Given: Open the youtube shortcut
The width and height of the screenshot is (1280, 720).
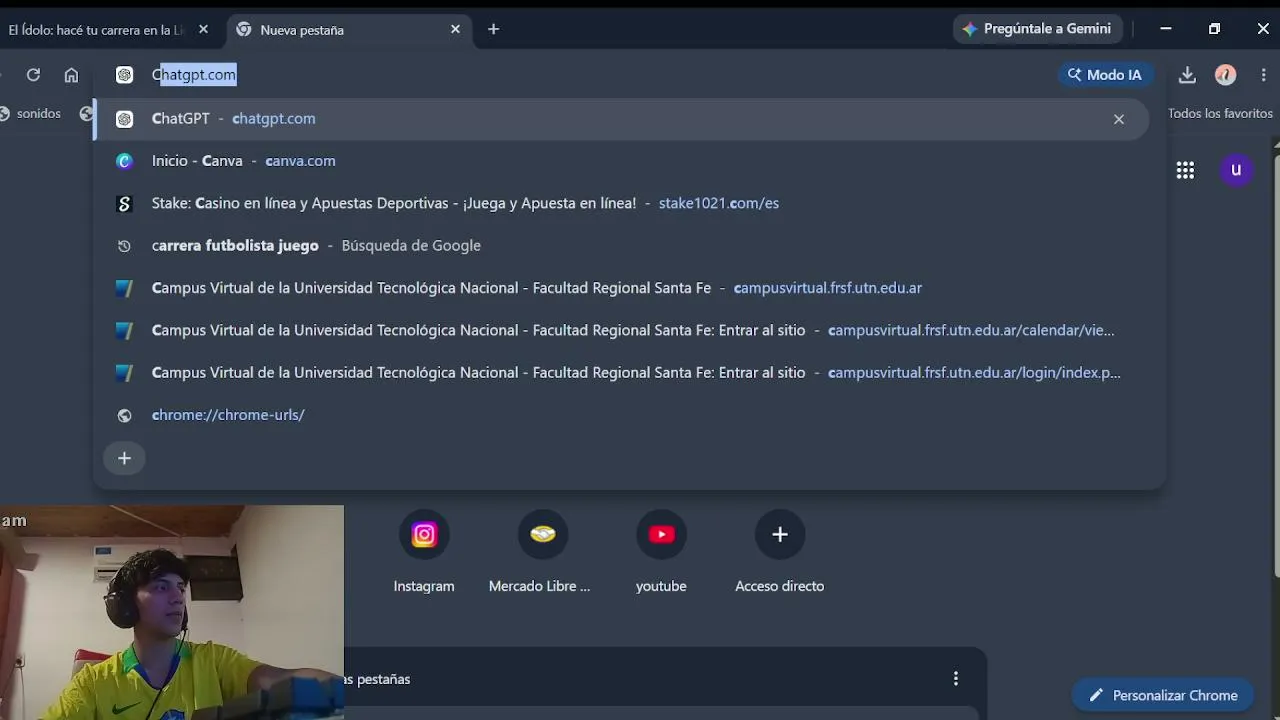Looking at the screenshot, I should [661, 550].
